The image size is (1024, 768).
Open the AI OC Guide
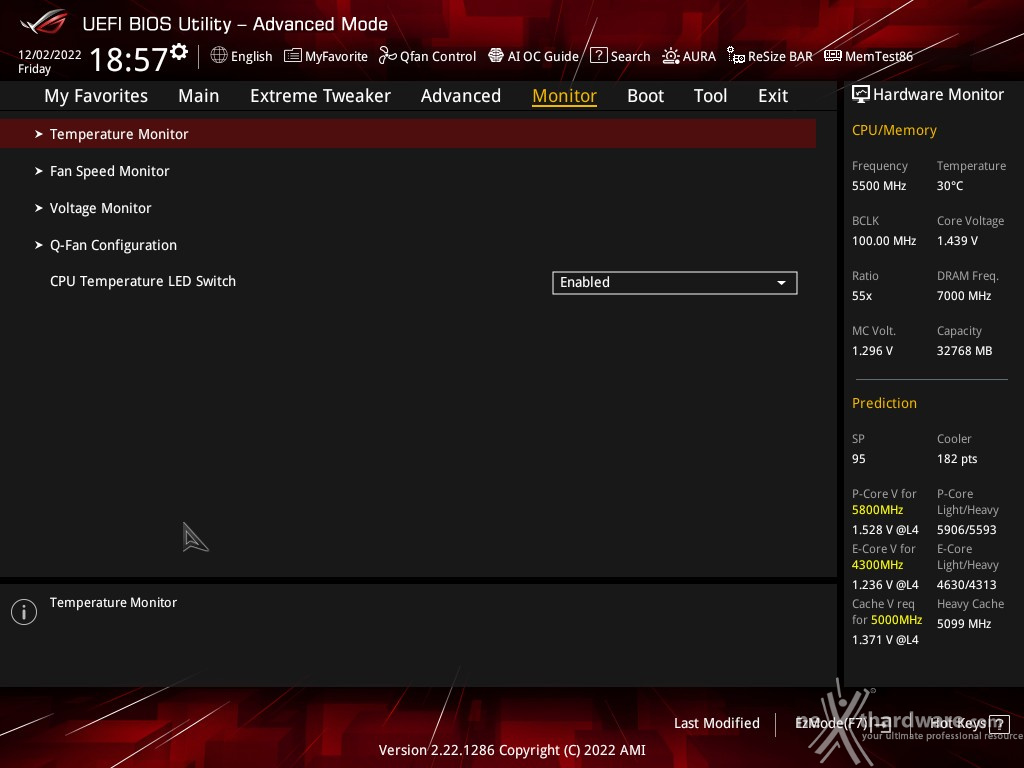(543, 56)
